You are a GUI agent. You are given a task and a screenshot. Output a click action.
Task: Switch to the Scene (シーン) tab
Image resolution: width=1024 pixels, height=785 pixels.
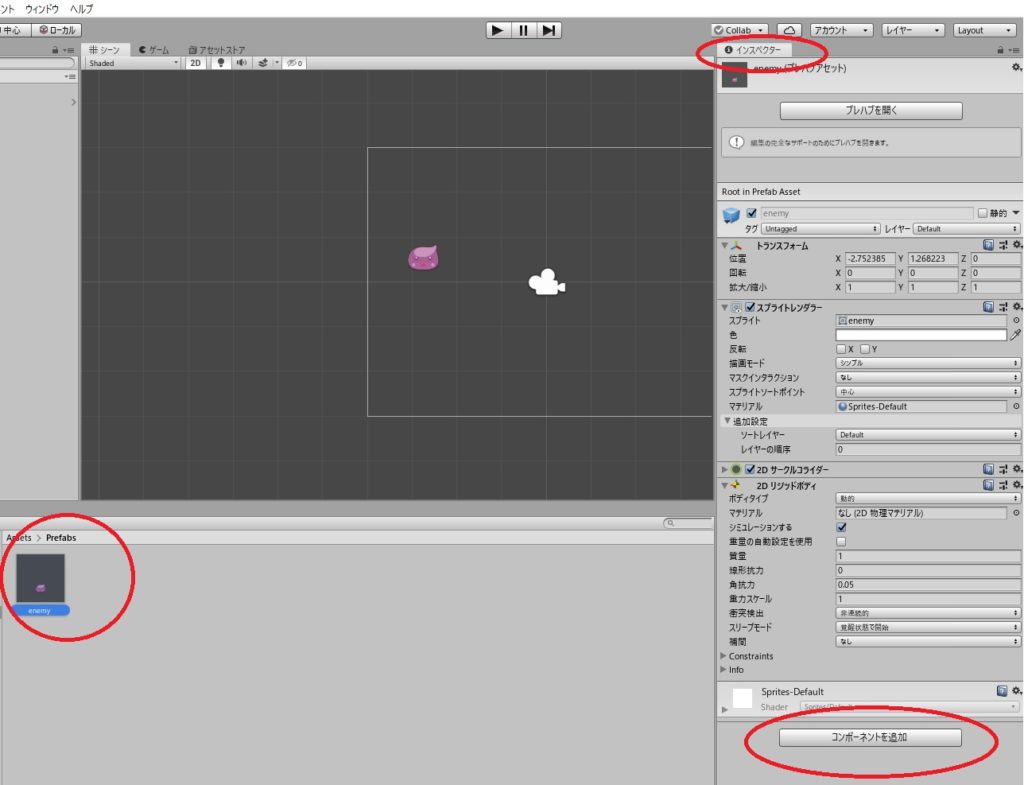[105, 50]
